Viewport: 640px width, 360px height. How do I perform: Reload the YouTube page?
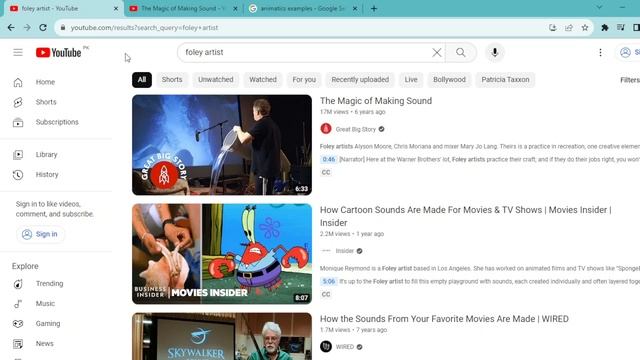(x=43, y=28)
